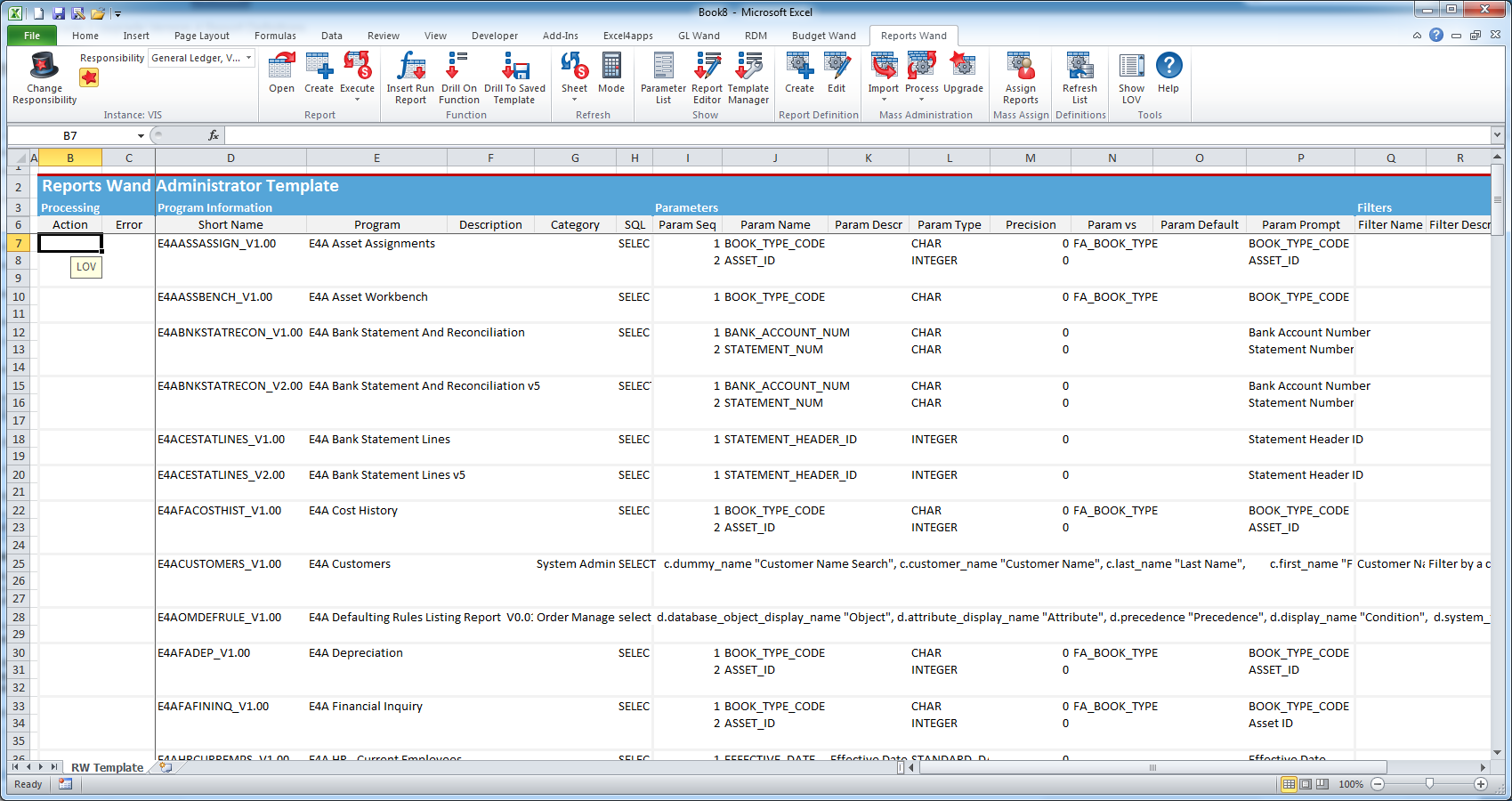
Task: Select column D header
Action: (x=230, y=158)
